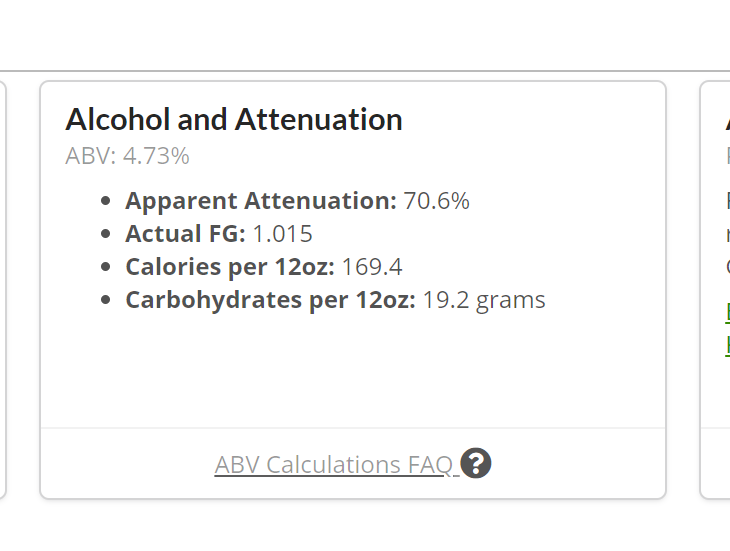Screen dimensions: 730x551
Task: Select the 169.4 calories value
Action: (x=372, y=267)
